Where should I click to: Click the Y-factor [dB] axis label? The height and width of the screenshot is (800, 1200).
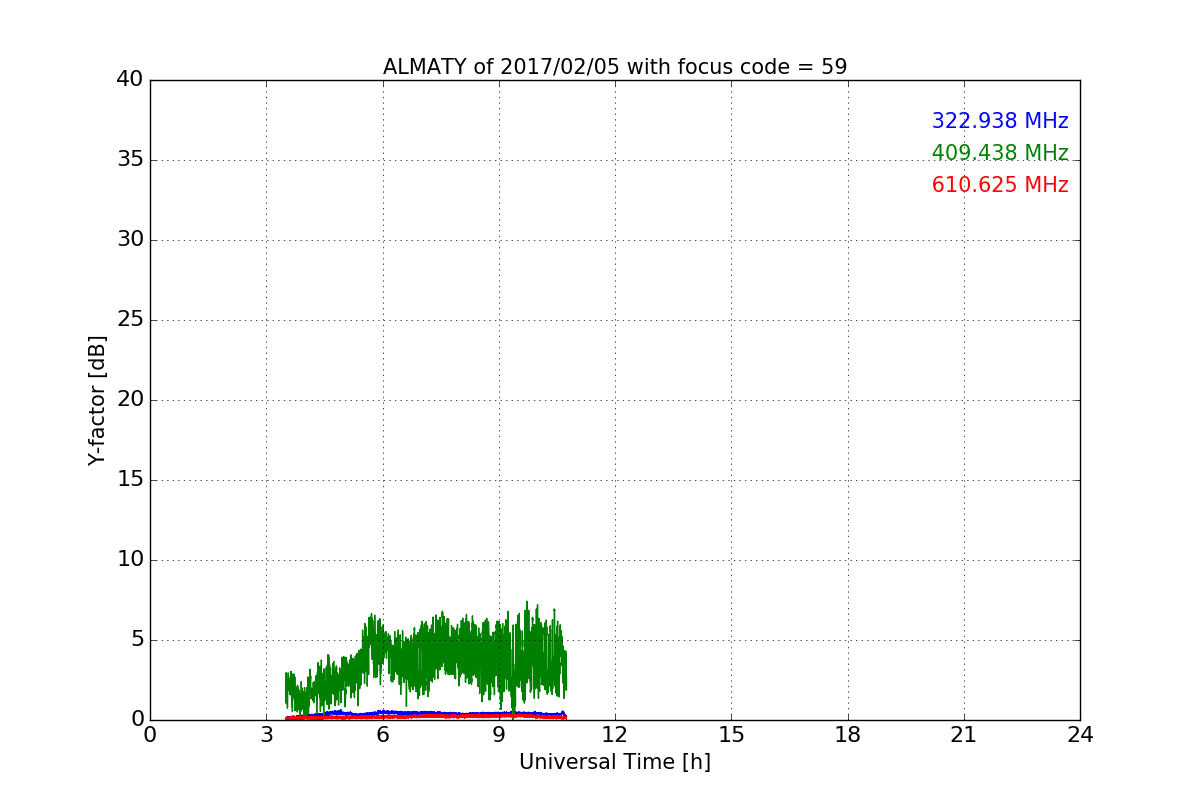(97, 400)
